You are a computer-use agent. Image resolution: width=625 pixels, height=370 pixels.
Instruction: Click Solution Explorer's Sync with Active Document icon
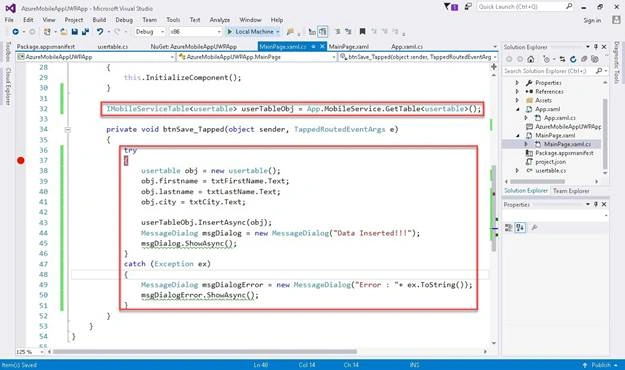coord(562,59)
